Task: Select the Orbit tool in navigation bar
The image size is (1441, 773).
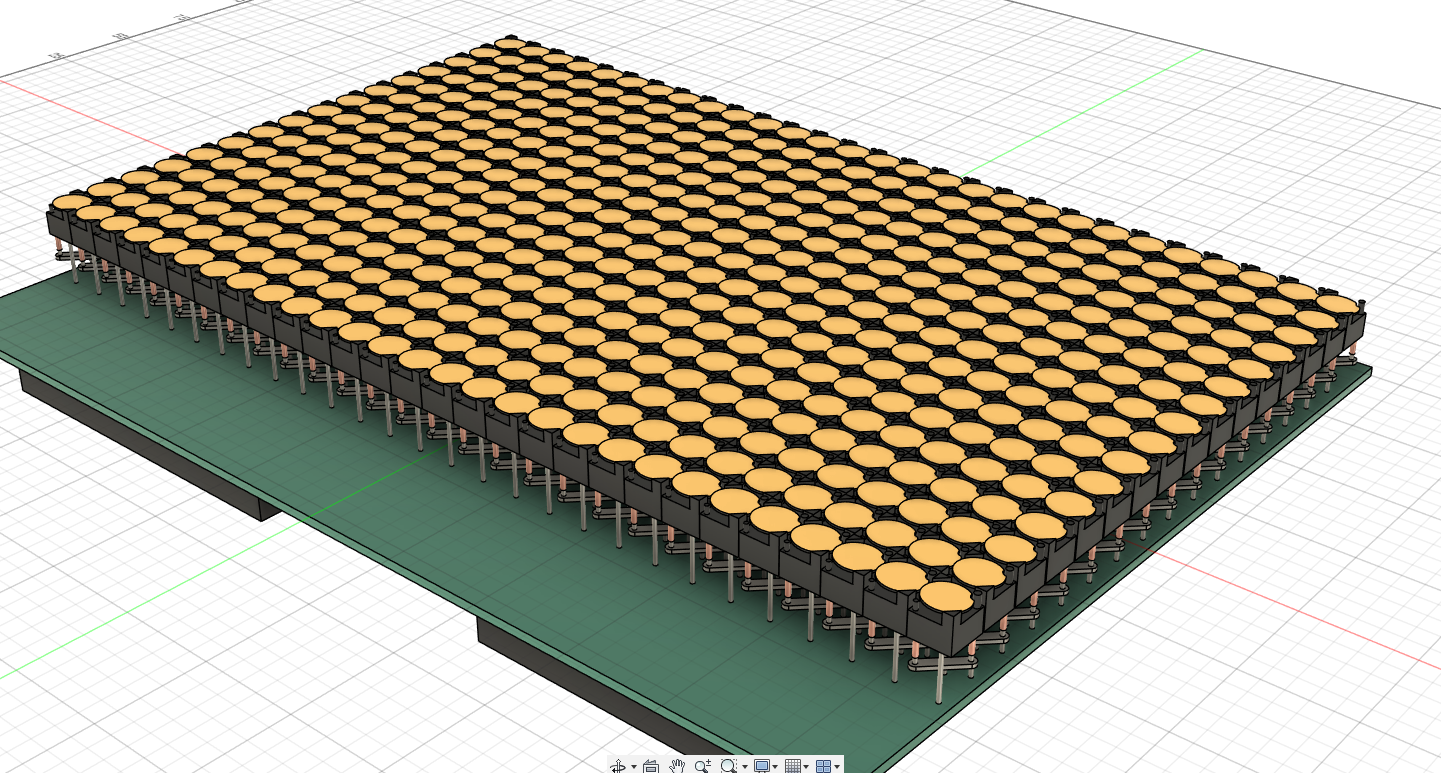Action: click(x=619, y=766)
